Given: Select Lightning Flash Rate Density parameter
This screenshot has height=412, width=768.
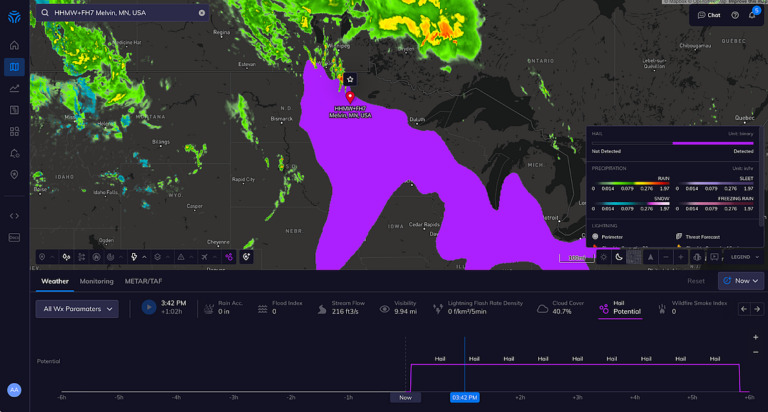Looking at the screenshot, I should [x=478, y=307].
